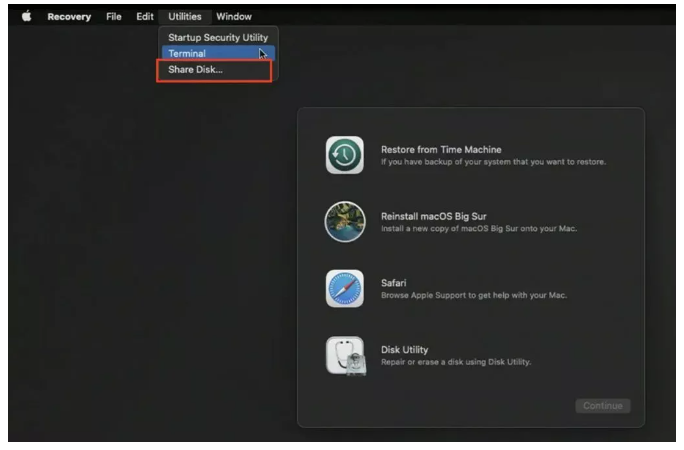Select the Safari option title text
Viewport: 684px width, 450px height.
pos(393,283)
